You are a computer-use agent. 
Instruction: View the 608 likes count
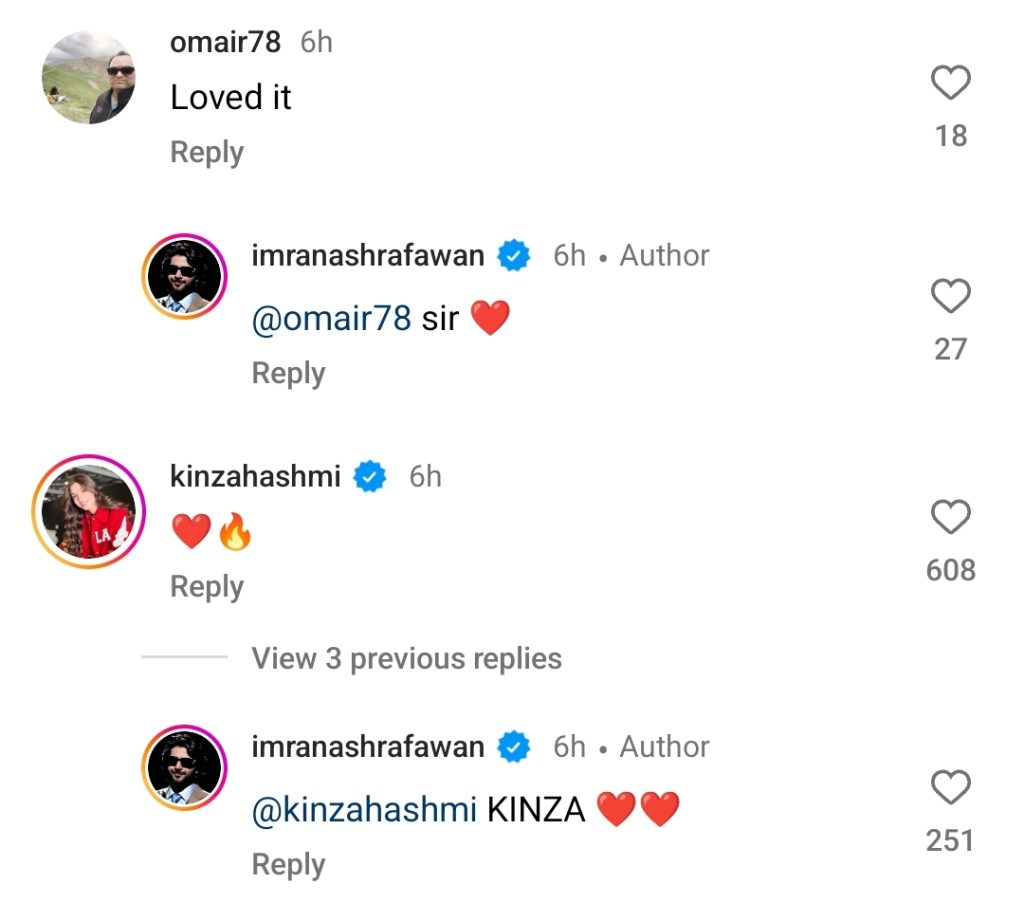point(950,570)
